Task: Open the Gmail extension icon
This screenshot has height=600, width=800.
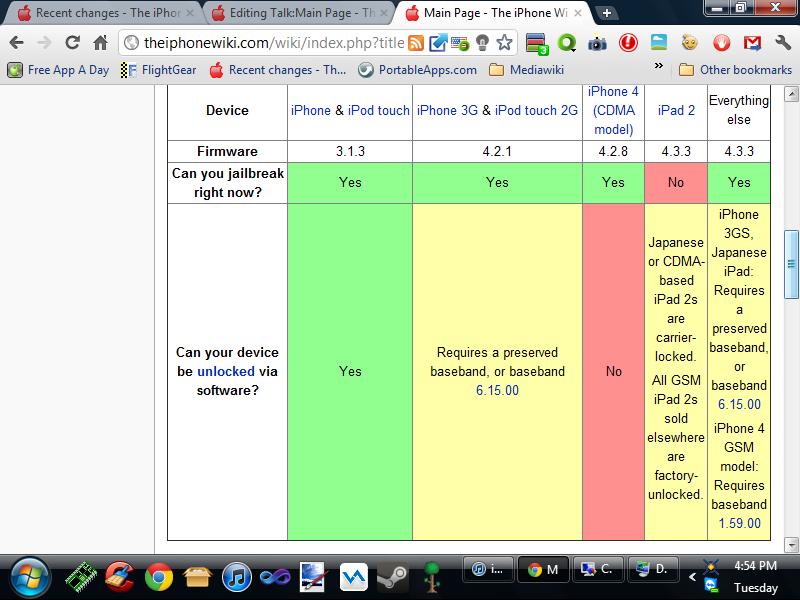Action: pos(753,43)
